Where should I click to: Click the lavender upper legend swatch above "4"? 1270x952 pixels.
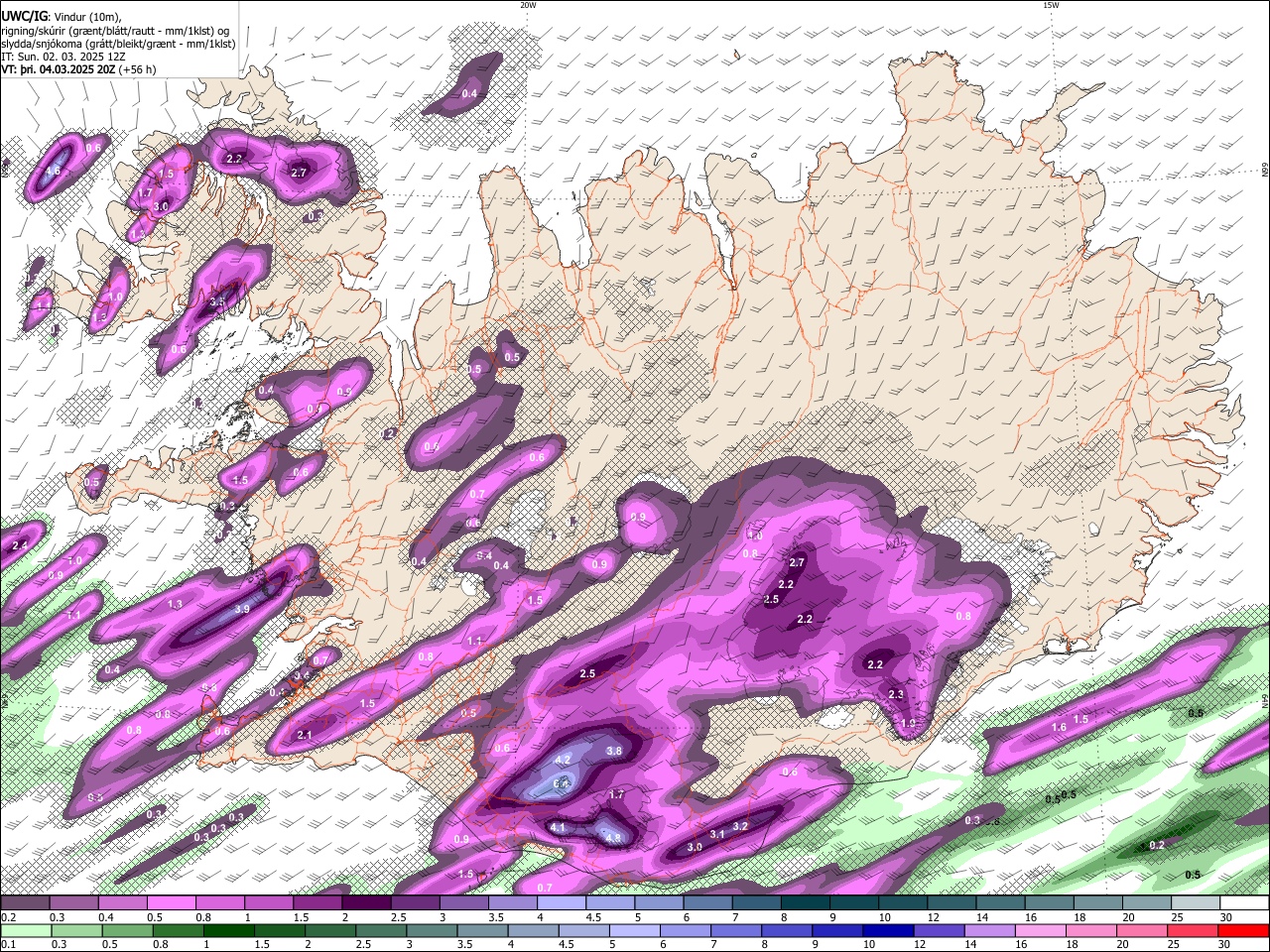tap(562, 903)
